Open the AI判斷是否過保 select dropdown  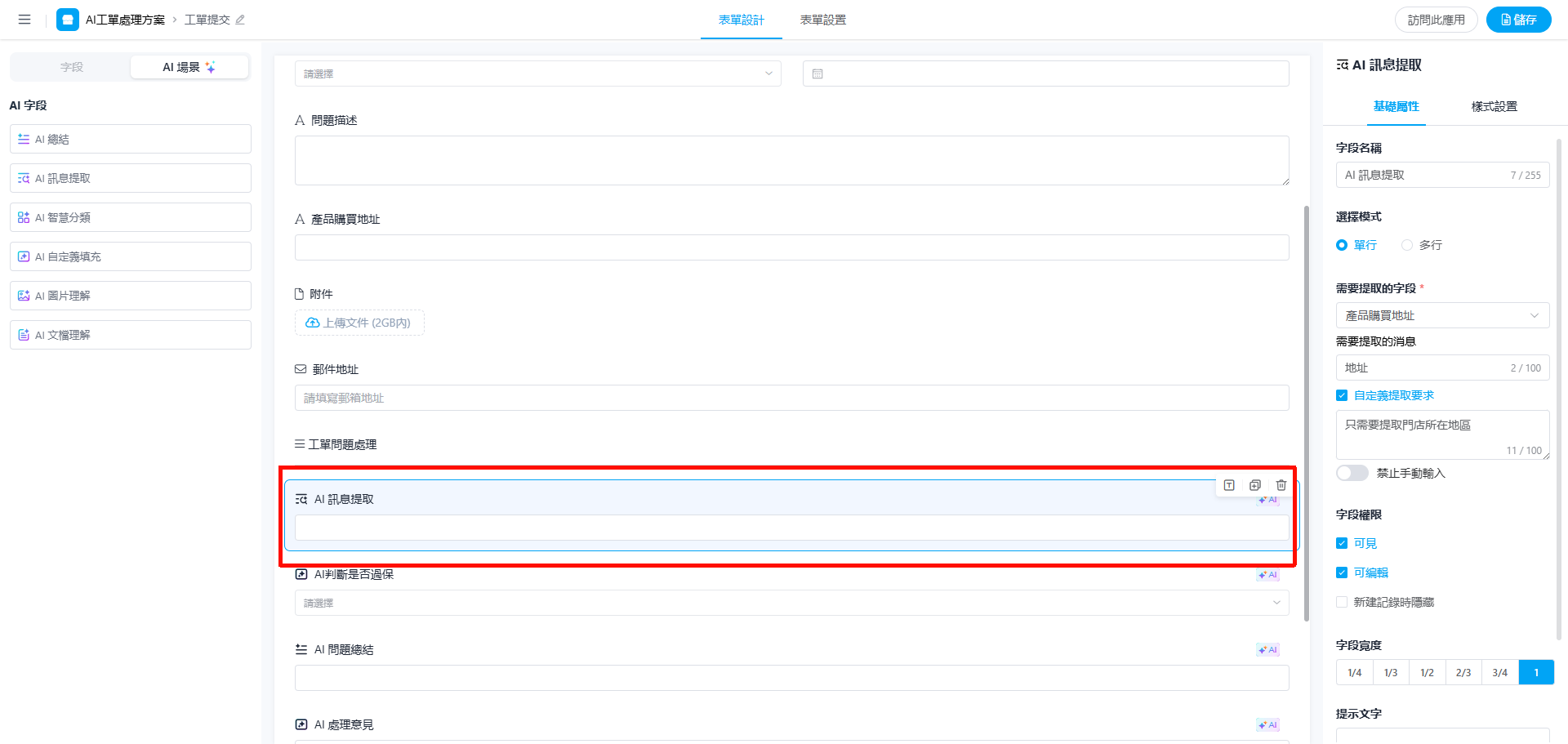coord(791,603)
